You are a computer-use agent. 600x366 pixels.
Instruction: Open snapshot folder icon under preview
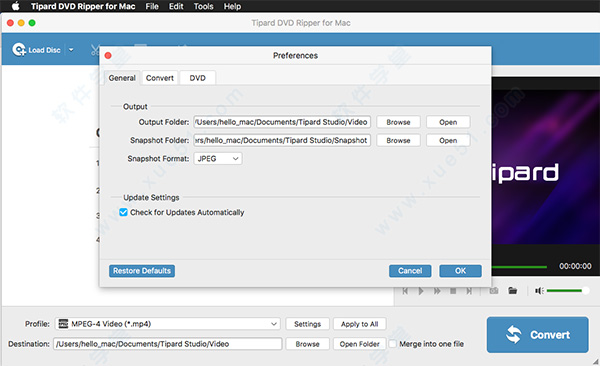[x=513, y=291]
